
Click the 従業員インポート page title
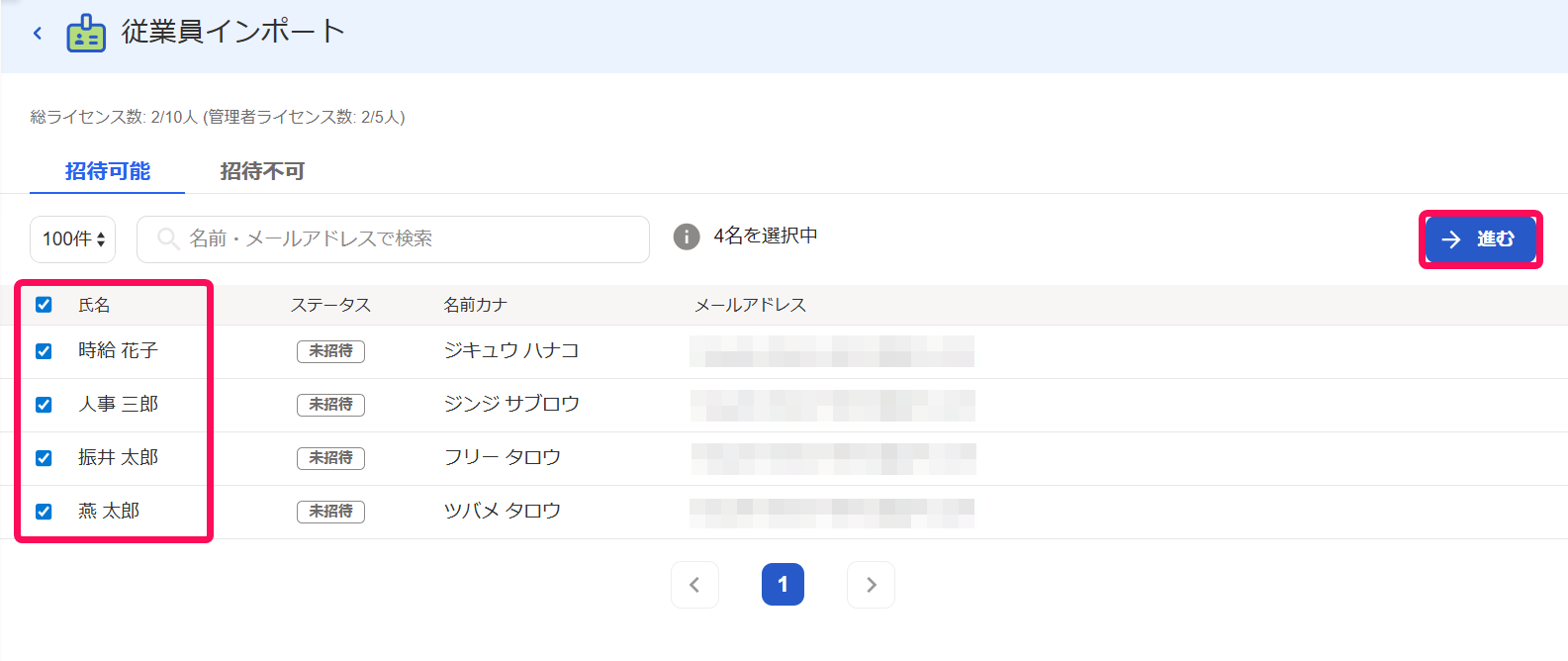pyautogui.click(x=233, y=32)
